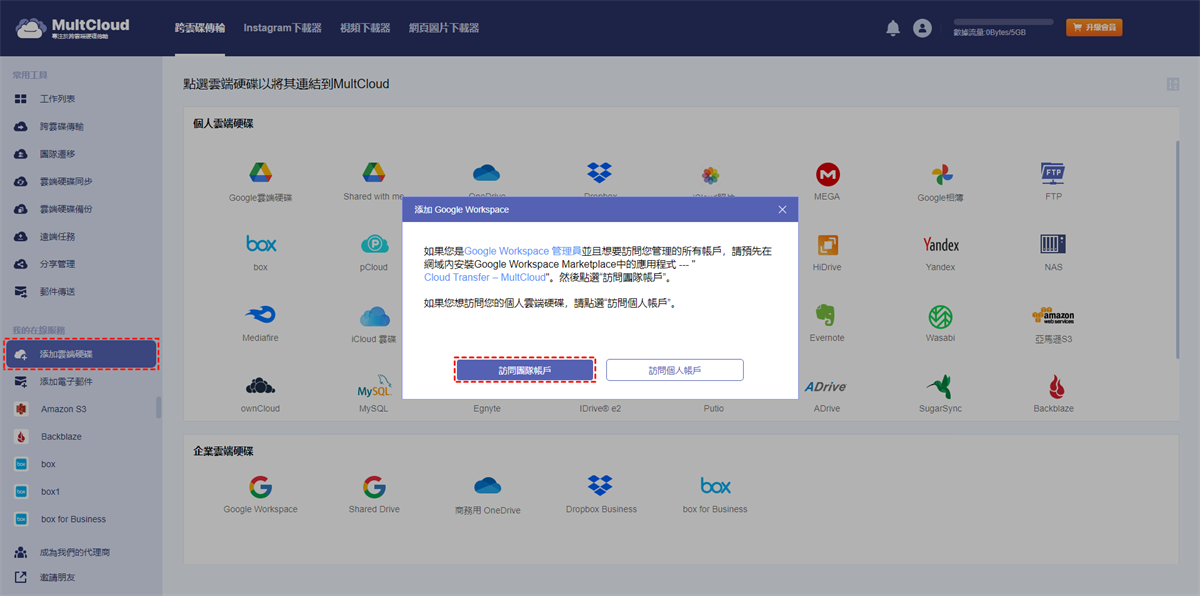The height and width of the screenshot is (596, 1200).
Task: Click the MultCloud logo
Action: pyautogui.click(x=72, y=28)
